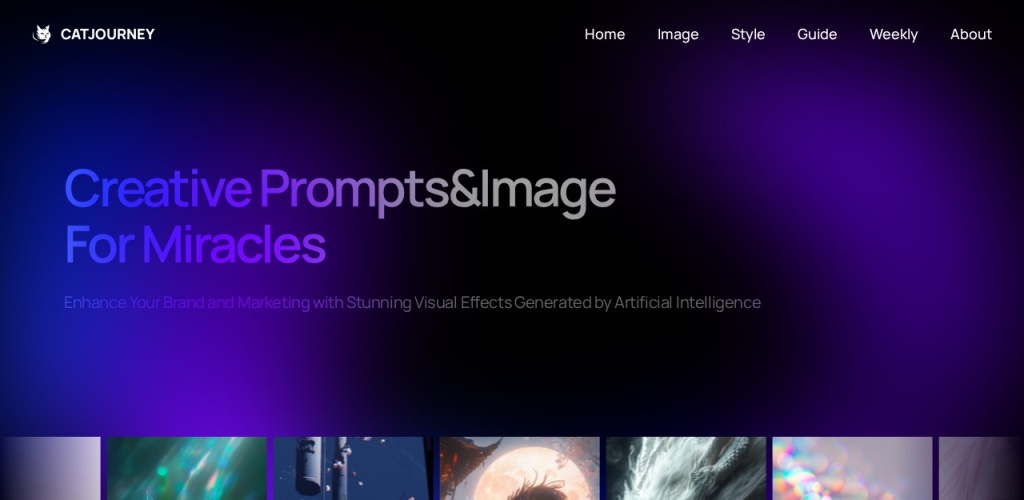Click the For Miracles heading line
Screen dimensions: 1024x500
pyautogui.click(x=195, y=244)
